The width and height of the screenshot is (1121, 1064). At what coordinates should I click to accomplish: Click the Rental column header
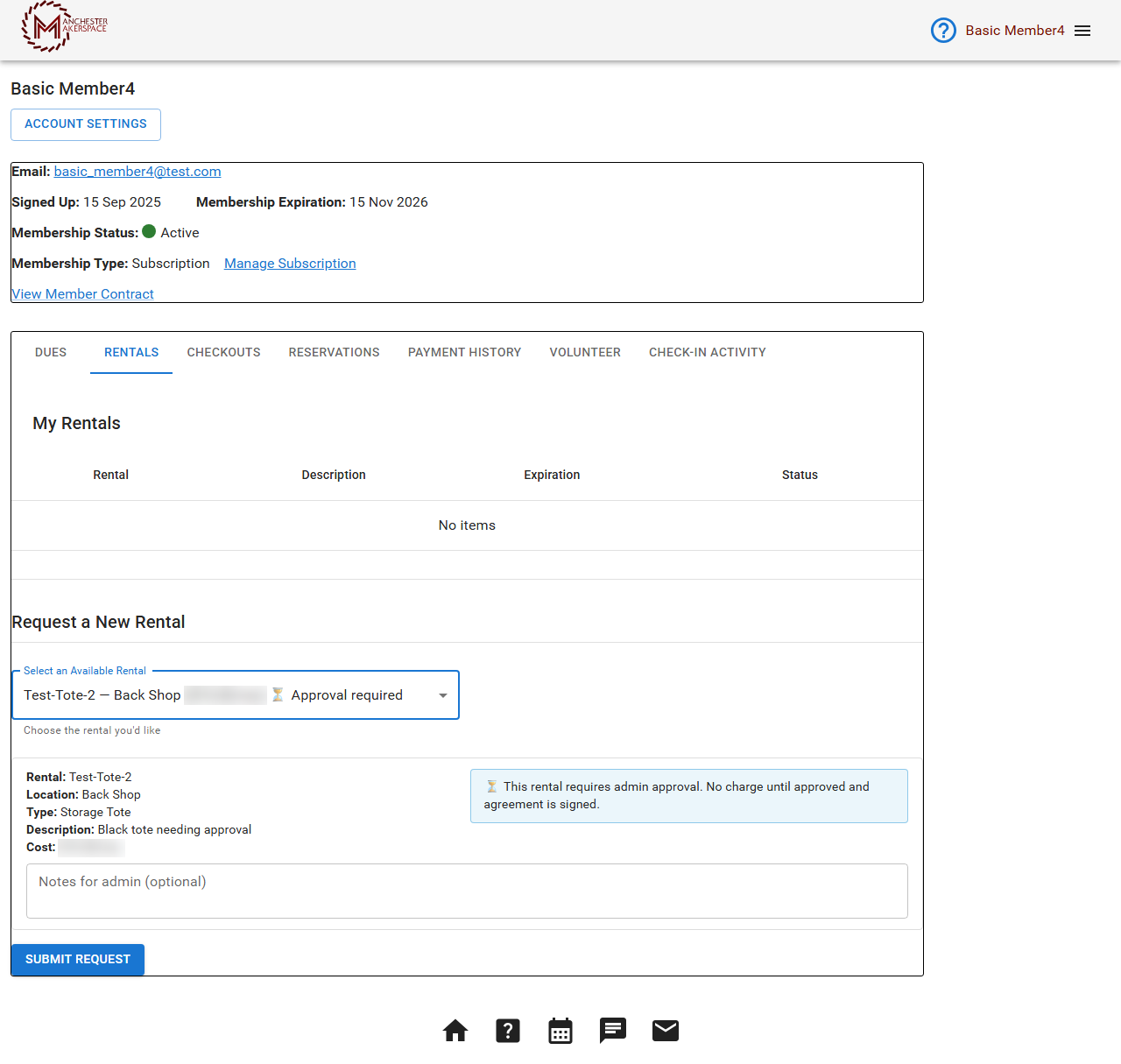coord(111,475)
